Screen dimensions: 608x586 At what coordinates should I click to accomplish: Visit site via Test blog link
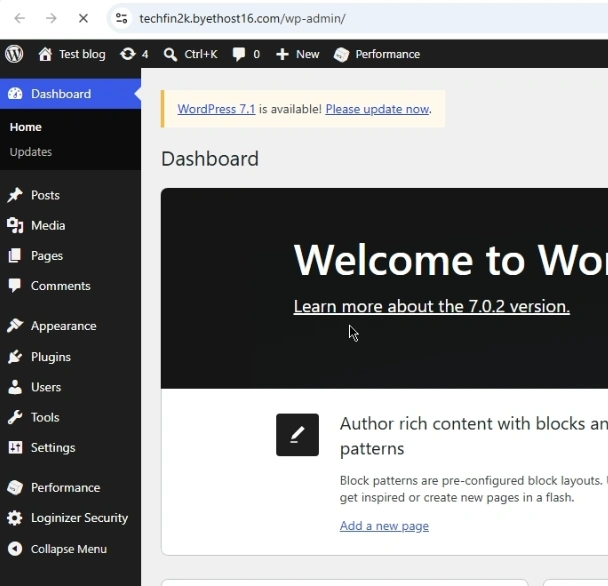coord(82,54)
